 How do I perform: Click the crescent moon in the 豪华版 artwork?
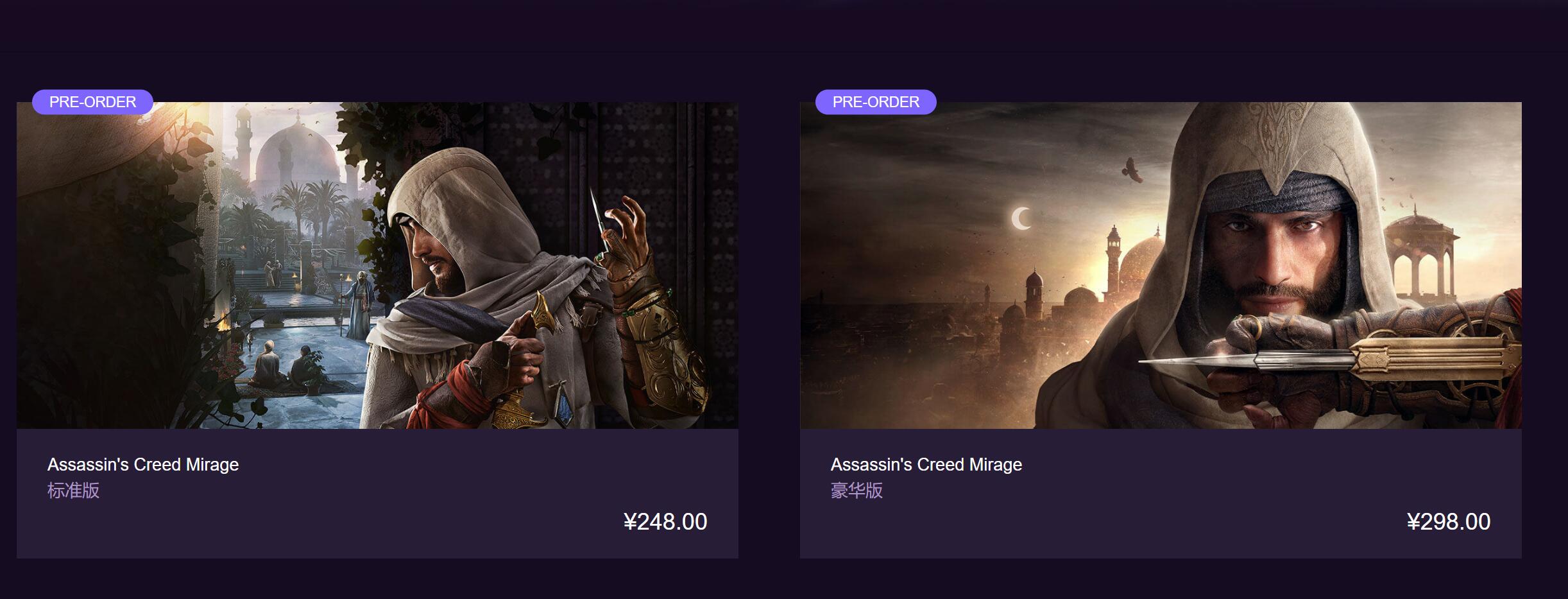click(x=1021, y=218)
